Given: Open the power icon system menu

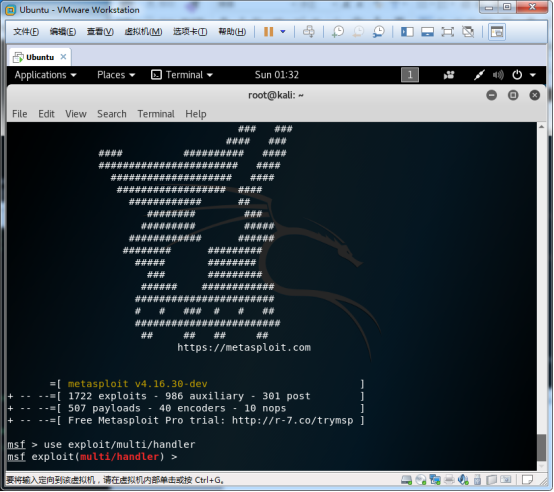Looking at the screenshot, I should (517, 75).
